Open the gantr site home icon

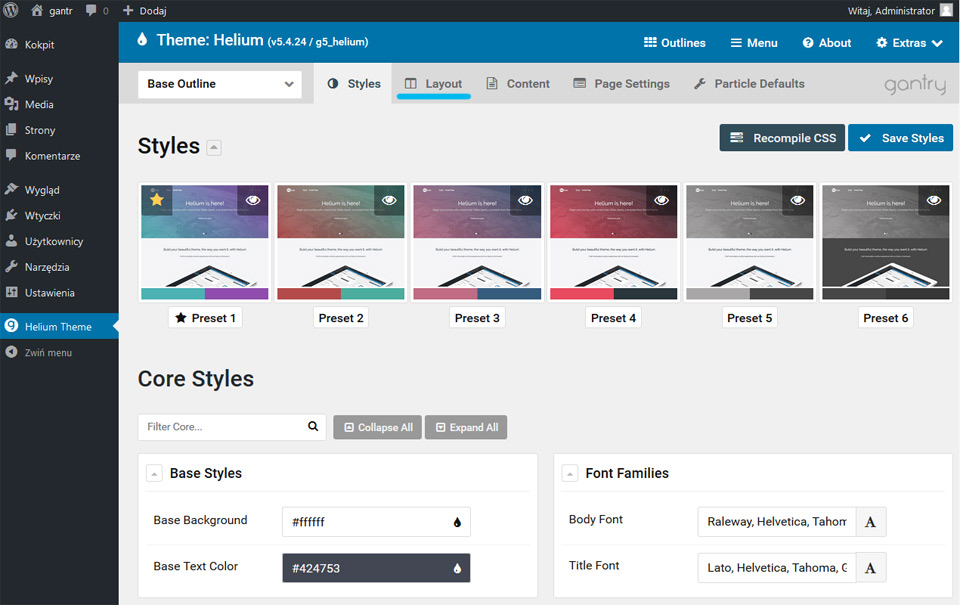click(37, 10)
